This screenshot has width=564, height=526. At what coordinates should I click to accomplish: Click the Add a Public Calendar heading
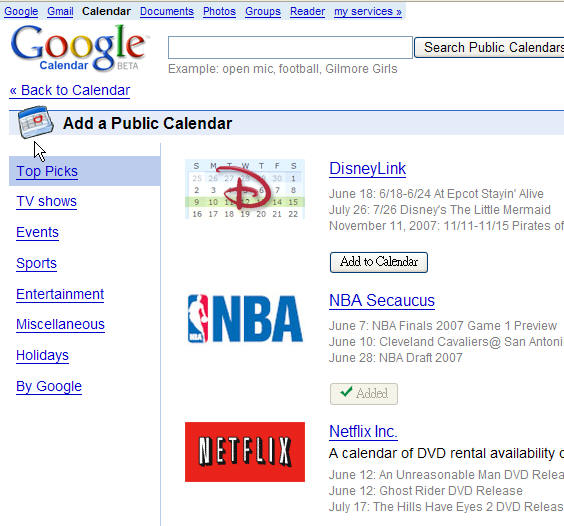(147, 123)
